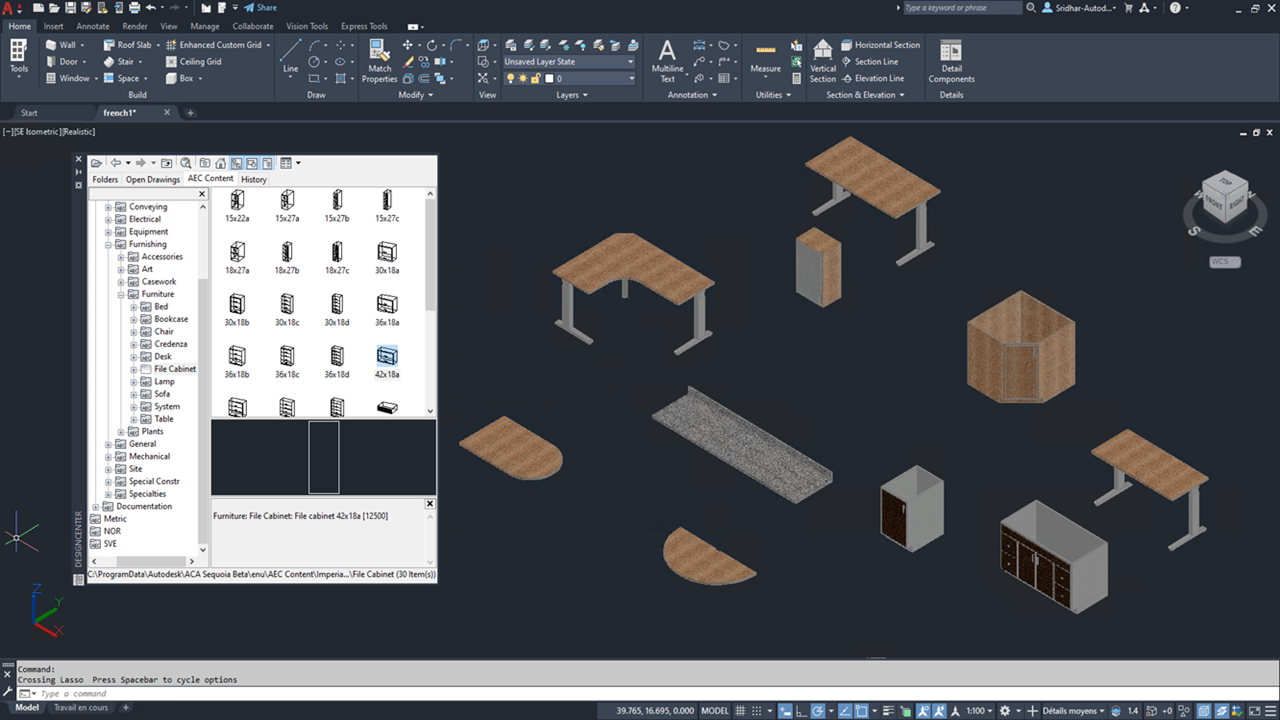
Task: Collapse the File Cabinet tree node
Action: click(x=133, y=369)
